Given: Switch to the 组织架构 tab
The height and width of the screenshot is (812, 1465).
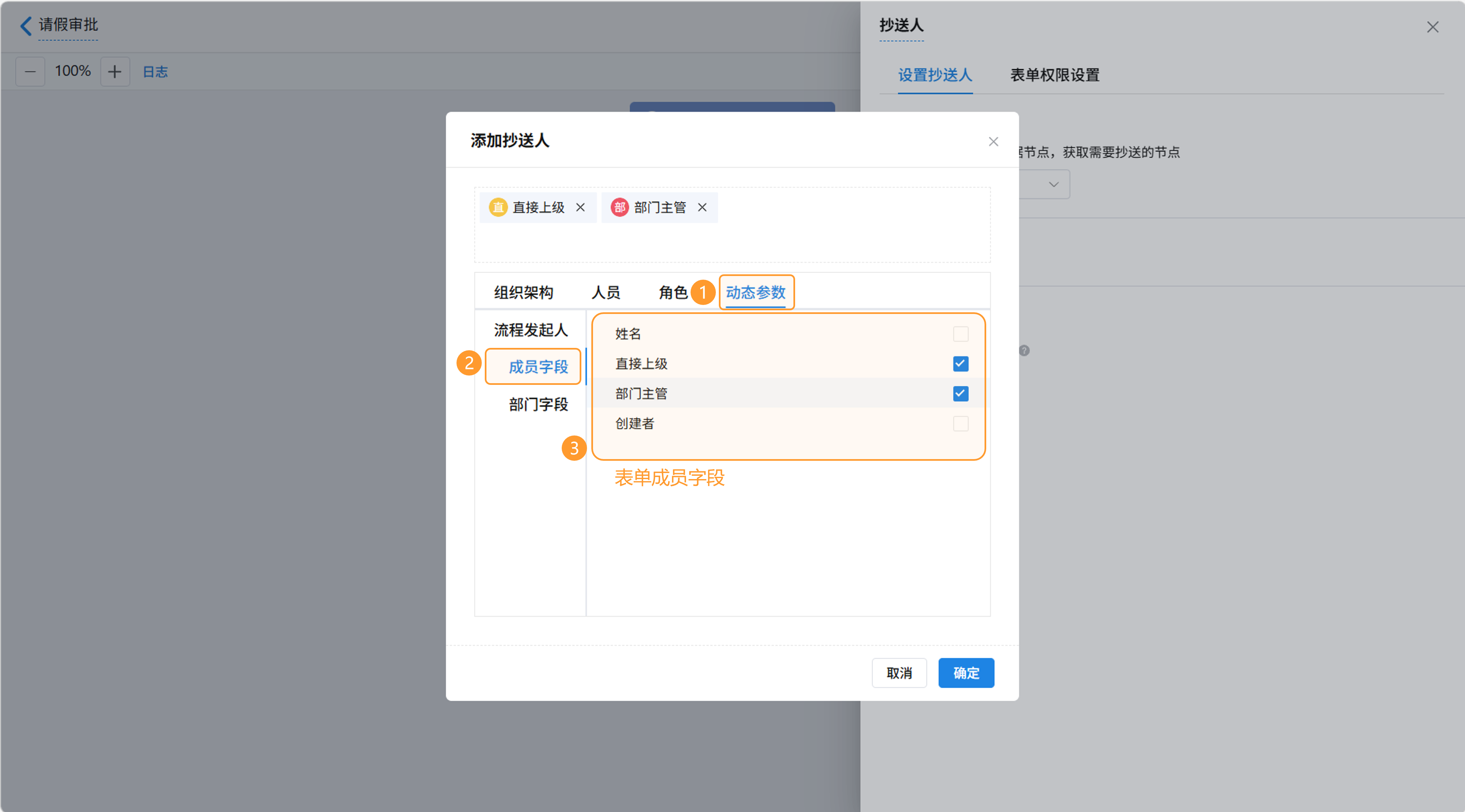Looking at the screenshot, I should point(523,292).
